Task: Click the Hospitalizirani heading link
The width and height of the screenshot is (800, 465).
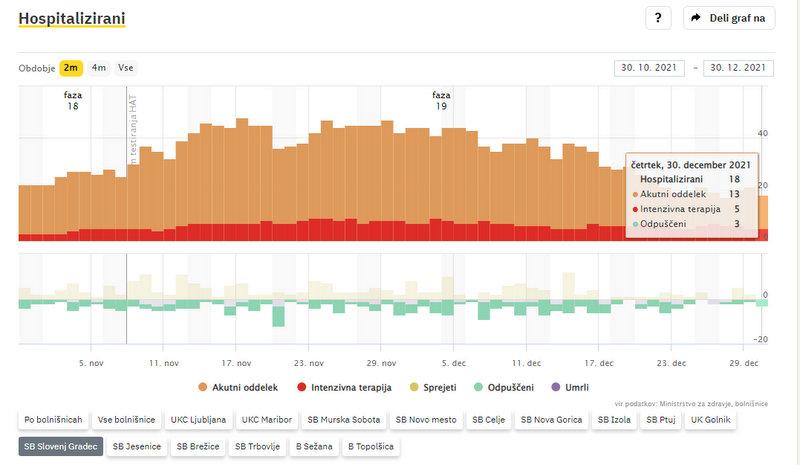Action: (x=72, y=19)
